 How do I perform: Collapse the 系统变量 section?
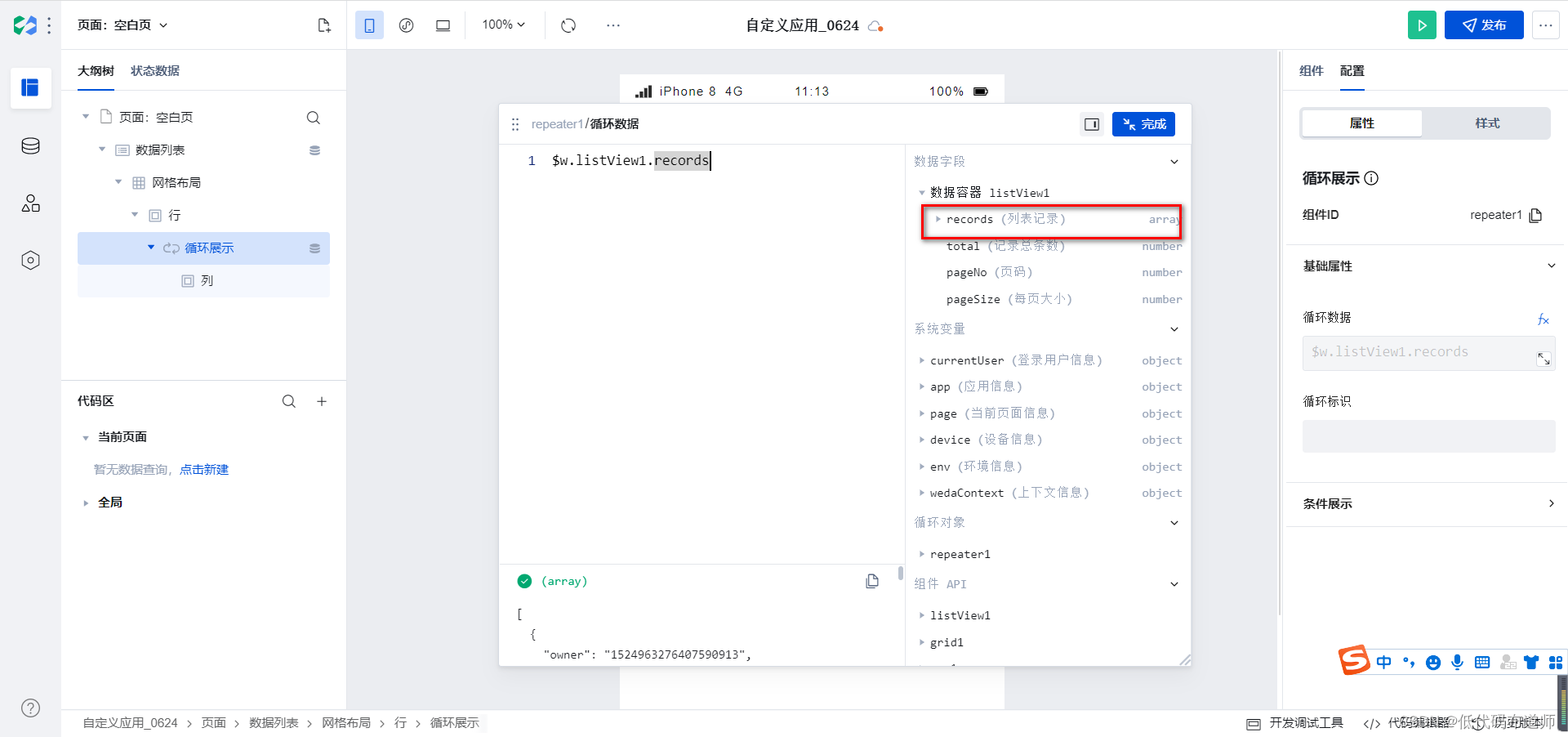[1174, 329]
